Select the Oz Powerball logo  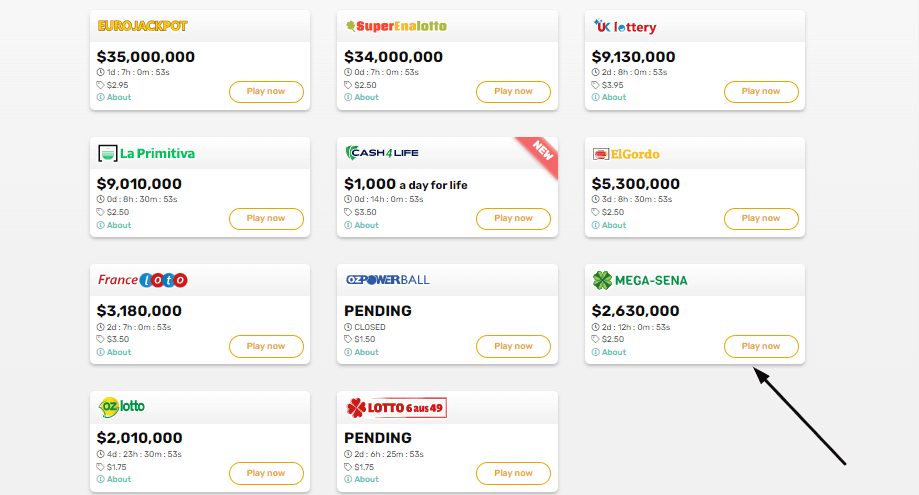click(x=387, y=280)
